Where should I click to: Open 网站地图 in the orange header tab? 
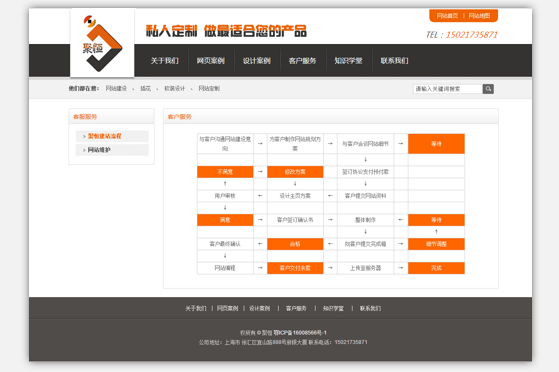pyautogui.click(x=479, y=16)
